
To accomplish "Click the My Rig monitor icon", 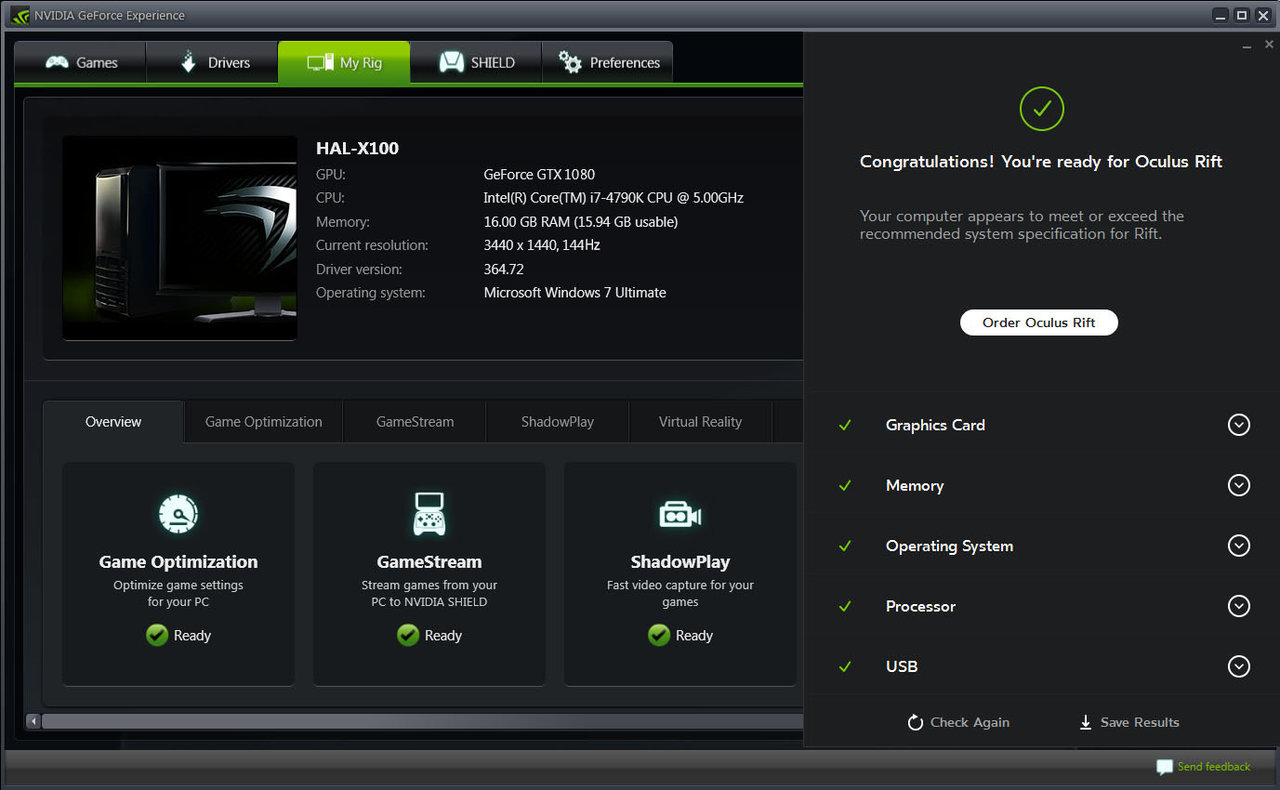I will click(x=318, y=62).
